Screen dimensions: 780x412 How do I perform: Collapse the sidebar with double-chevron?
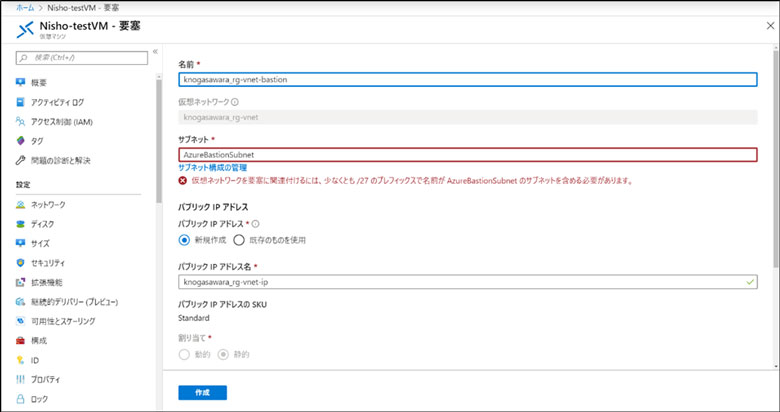pos(155,52)
